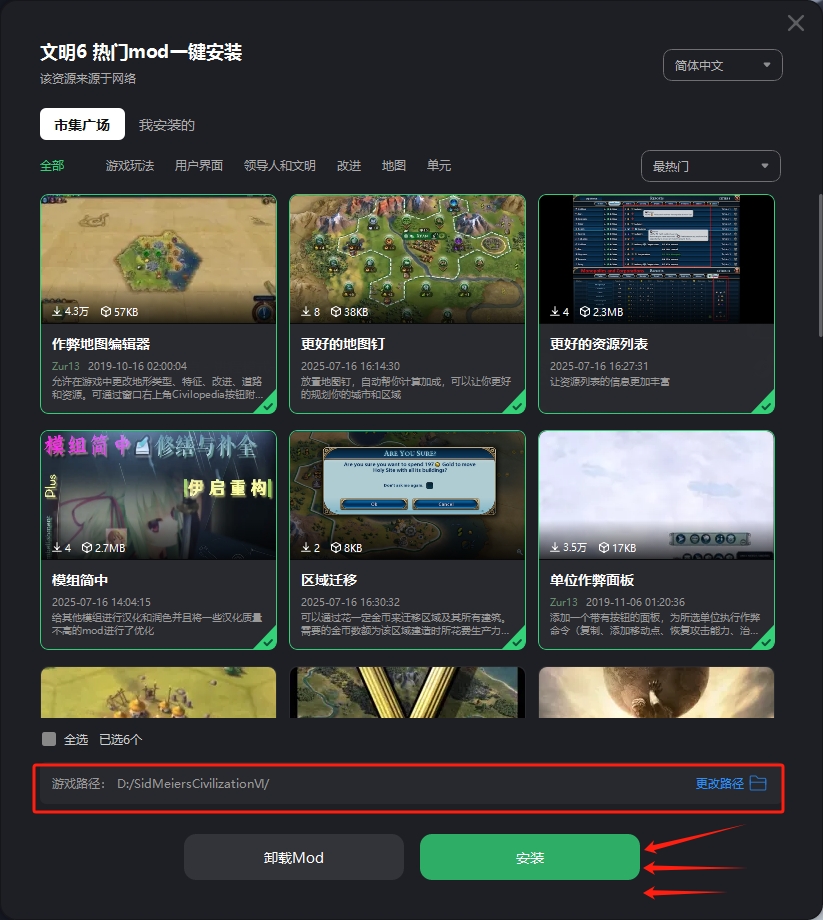Viewport: 823px width, 920px height.
Task: Click the "已选6个" selection count
Action: [x=121, y=739]
